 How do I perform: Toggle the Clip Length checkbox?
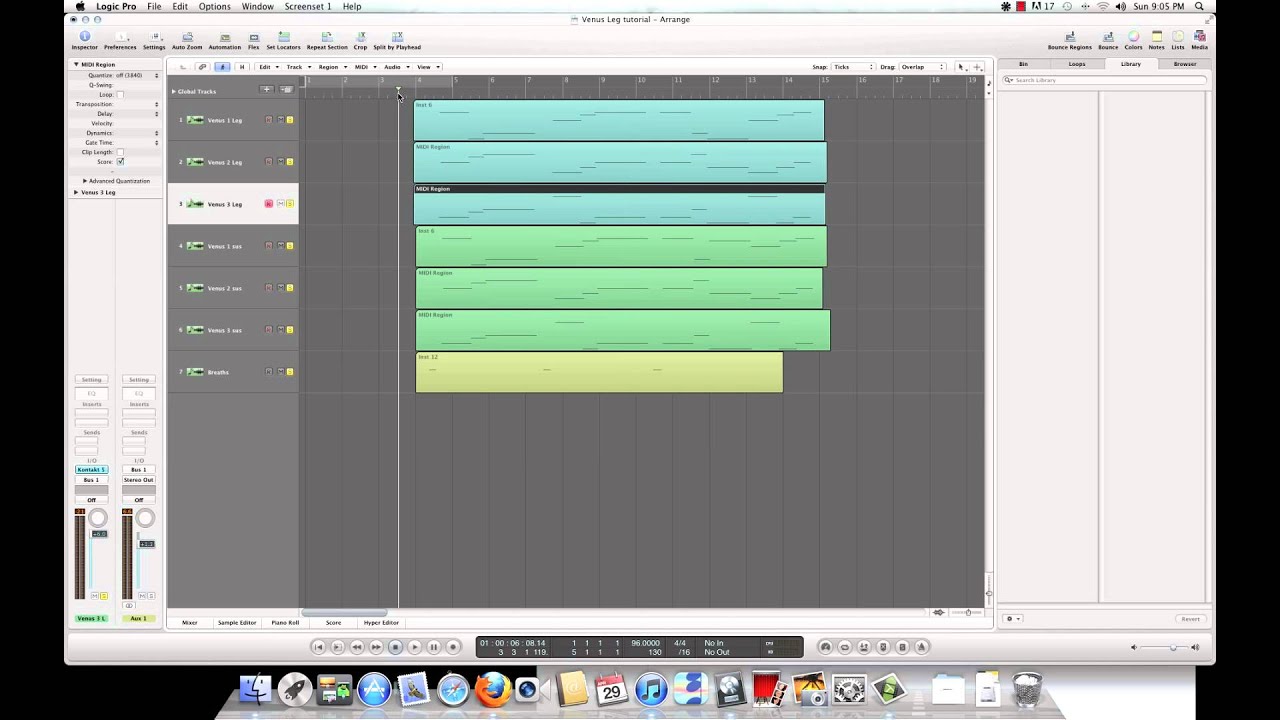[x=120, y=152]
